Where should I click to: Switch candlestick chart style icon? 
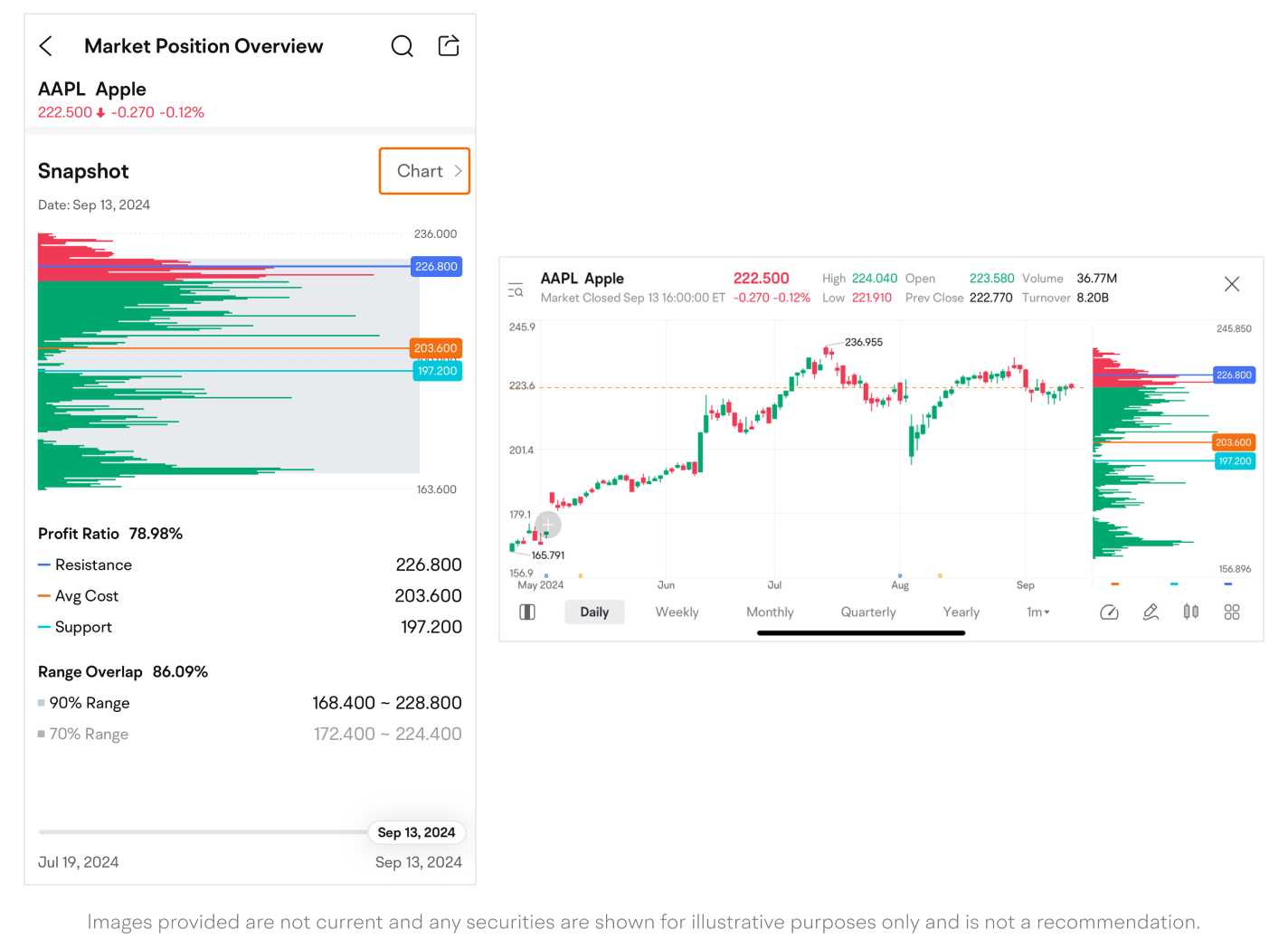pos(1191,612)
